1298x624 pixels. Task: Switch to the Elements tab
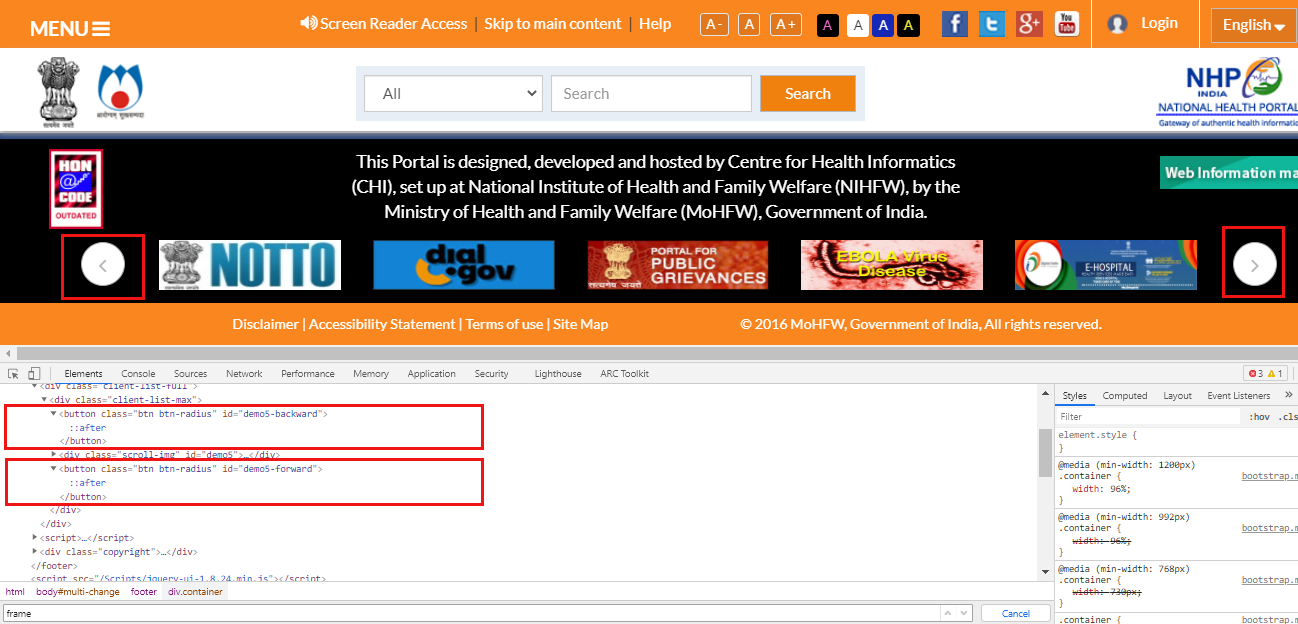click(83, 373)
